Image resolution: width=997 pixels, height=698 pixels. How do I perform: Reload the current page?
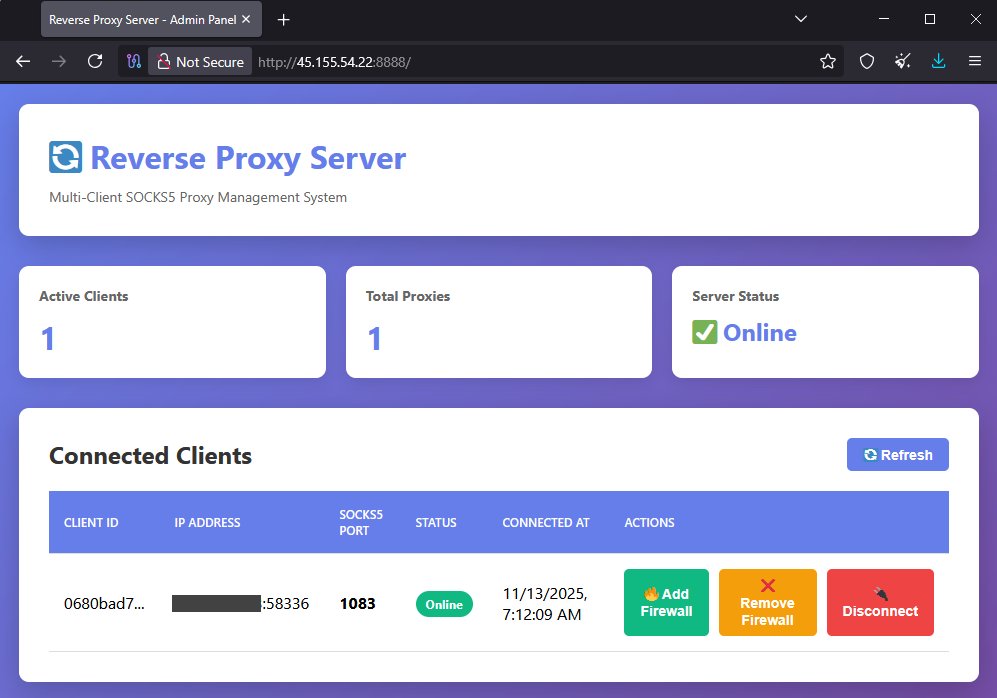point(95,62)
